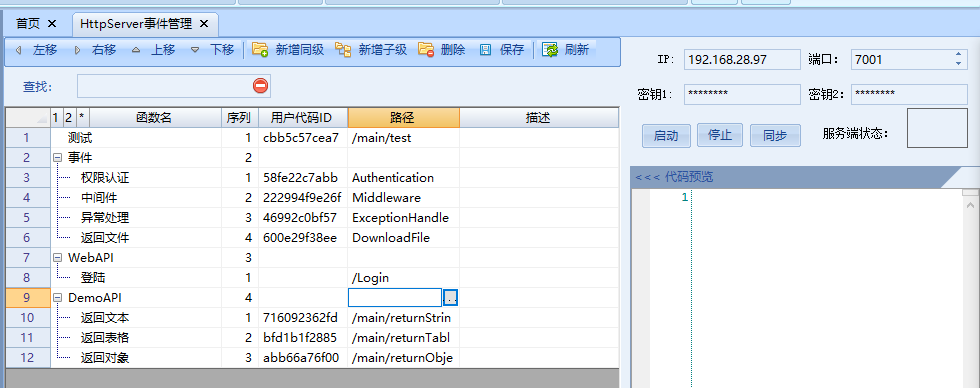Move the node down with the 下移 icon
This screenshot has height=388, width=980.
pyautogui.click(x=195, y=50)
